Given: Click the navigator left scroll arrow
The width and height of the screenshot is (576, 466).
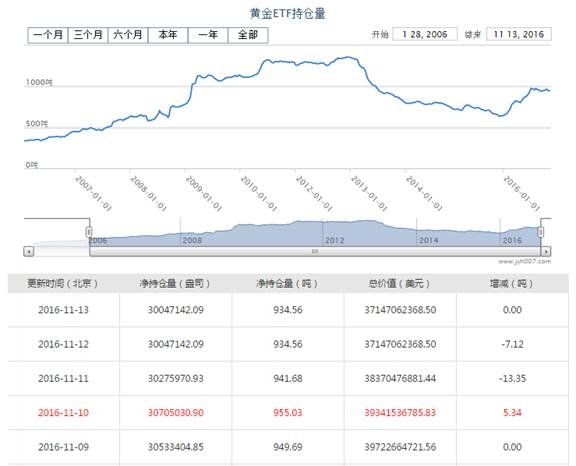Looking at the screenshot, I should coord(29,252).
